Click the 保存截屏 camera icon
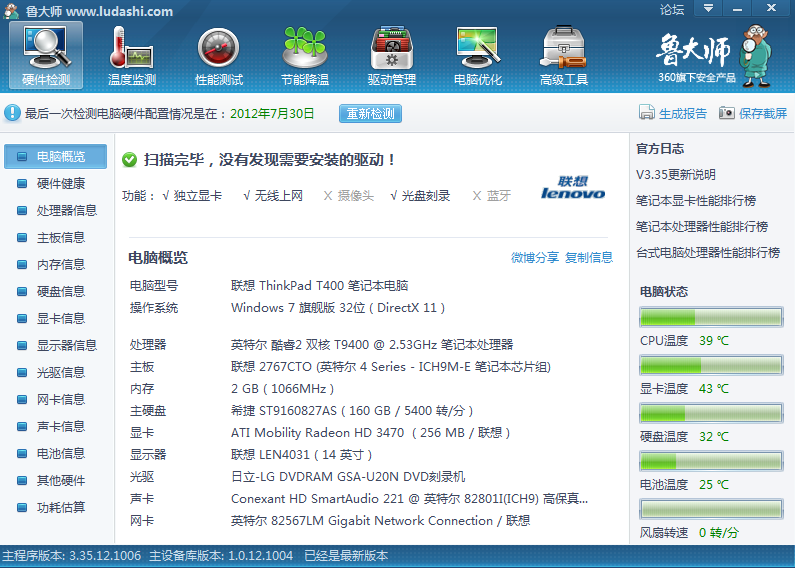 click(x=727, y=114)
